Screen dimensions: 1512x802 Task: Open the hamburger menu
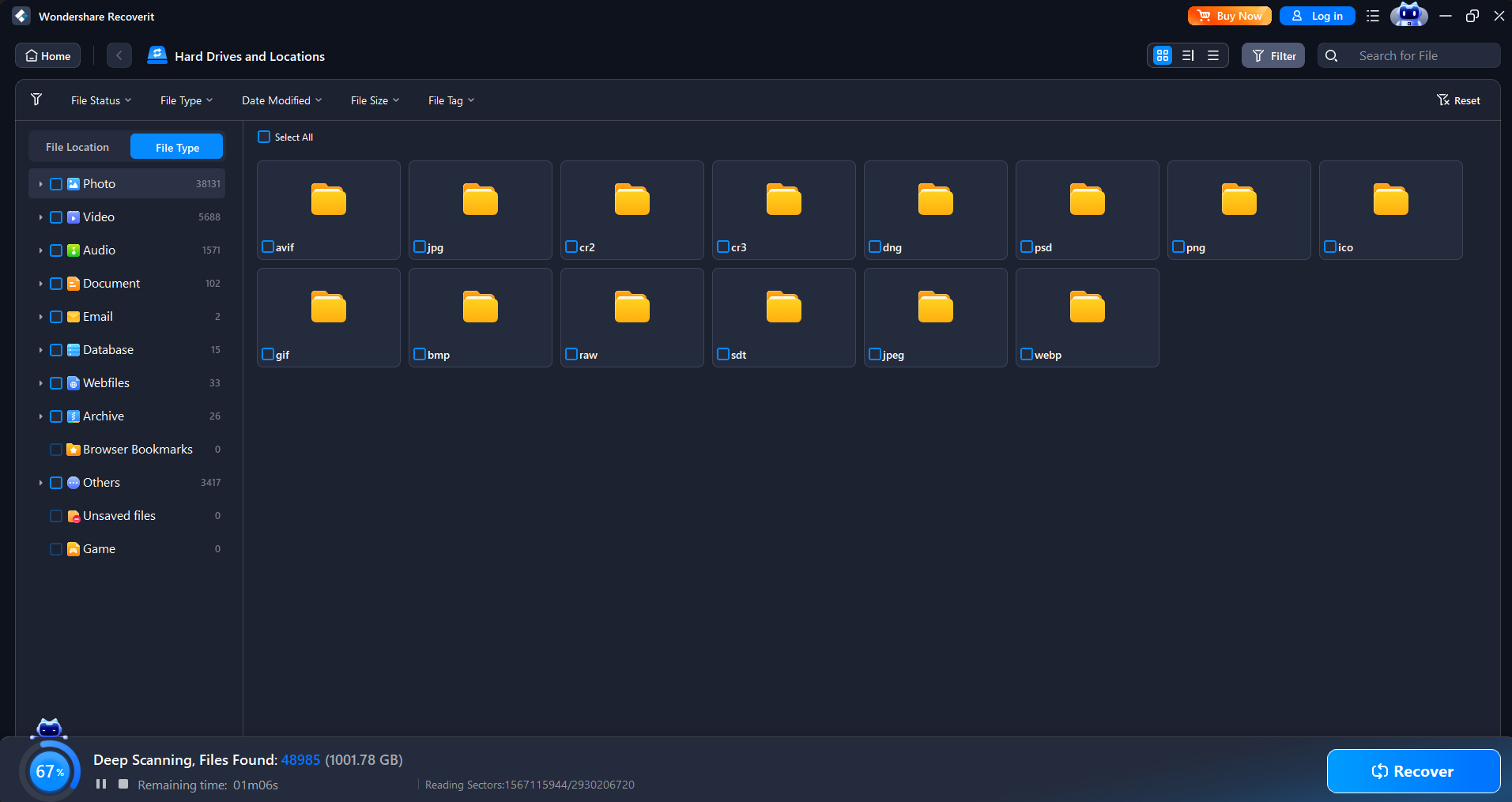1372,16
